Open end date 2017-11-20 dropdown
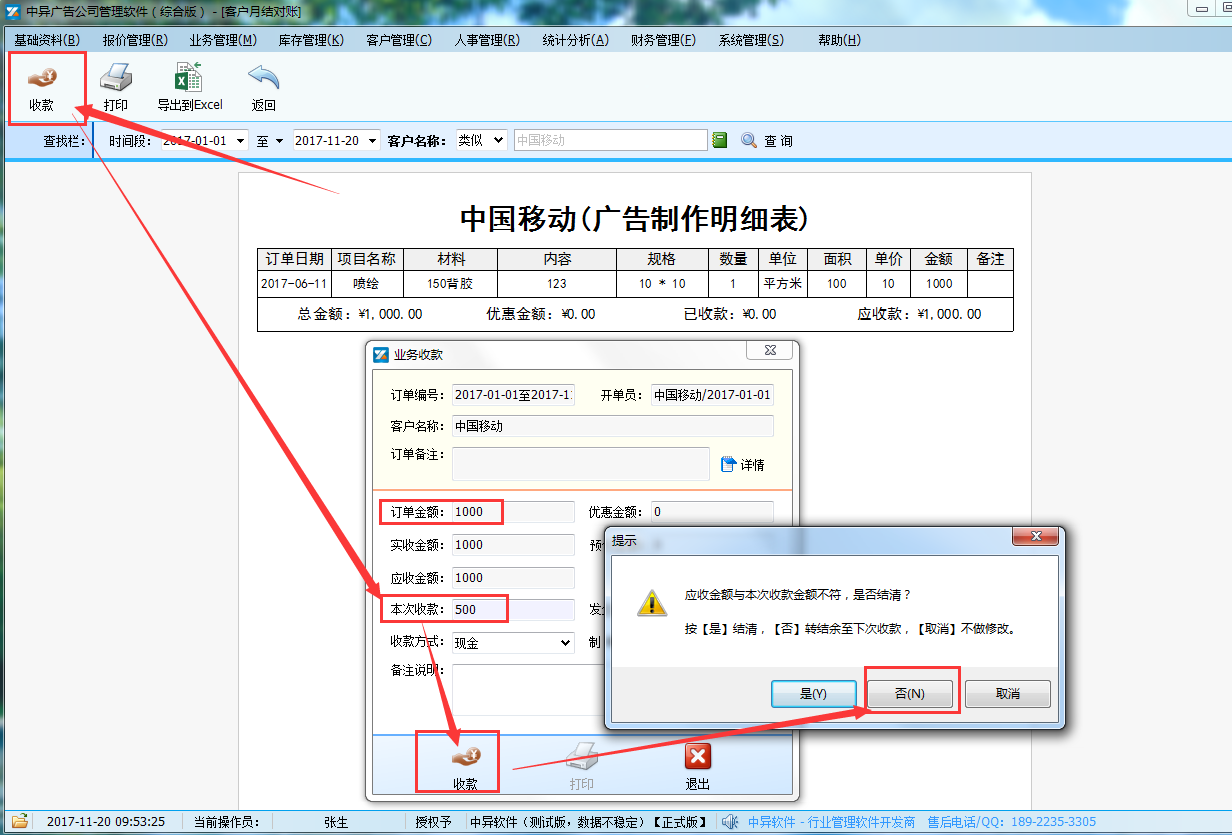 tap(373, 141)
